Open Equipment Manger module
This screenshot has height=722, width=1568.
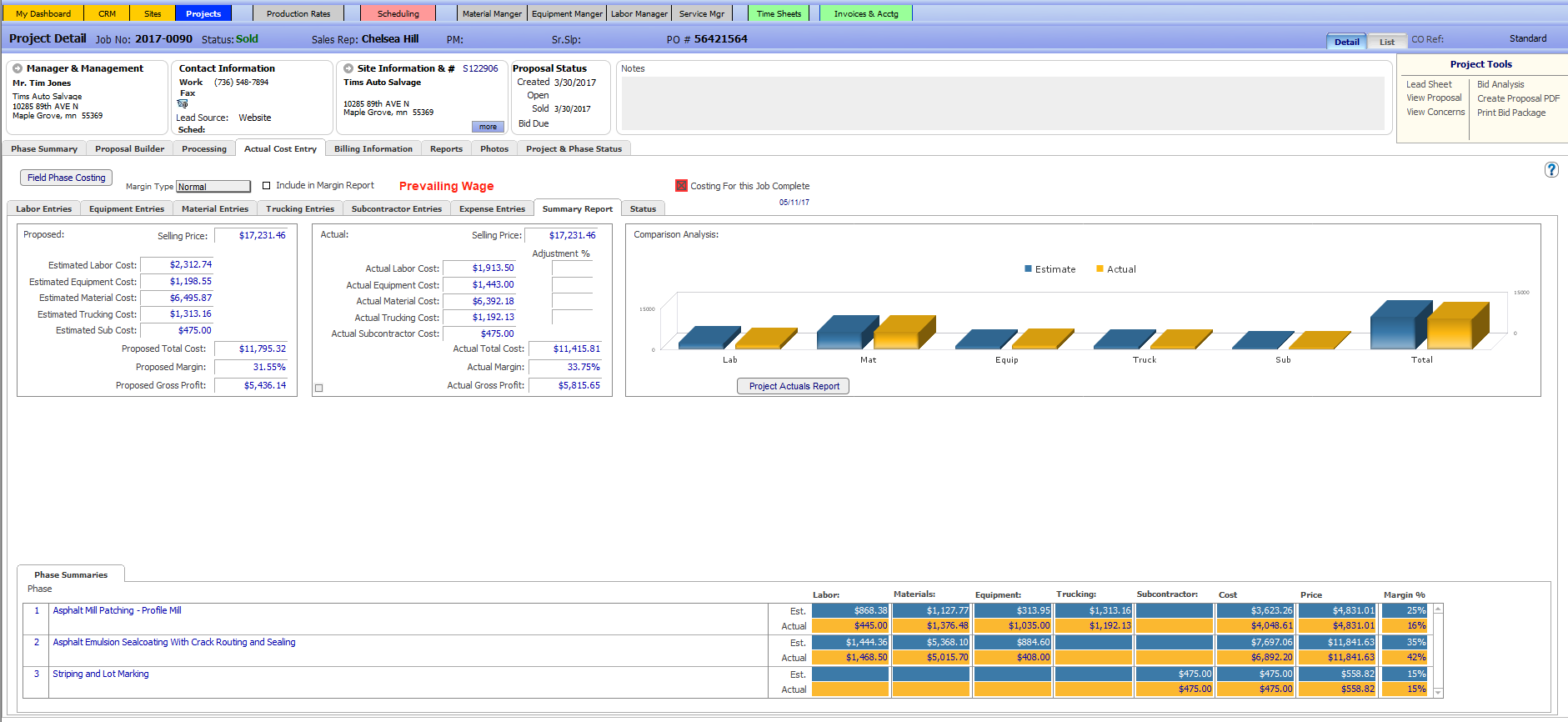tap(567, 13)
